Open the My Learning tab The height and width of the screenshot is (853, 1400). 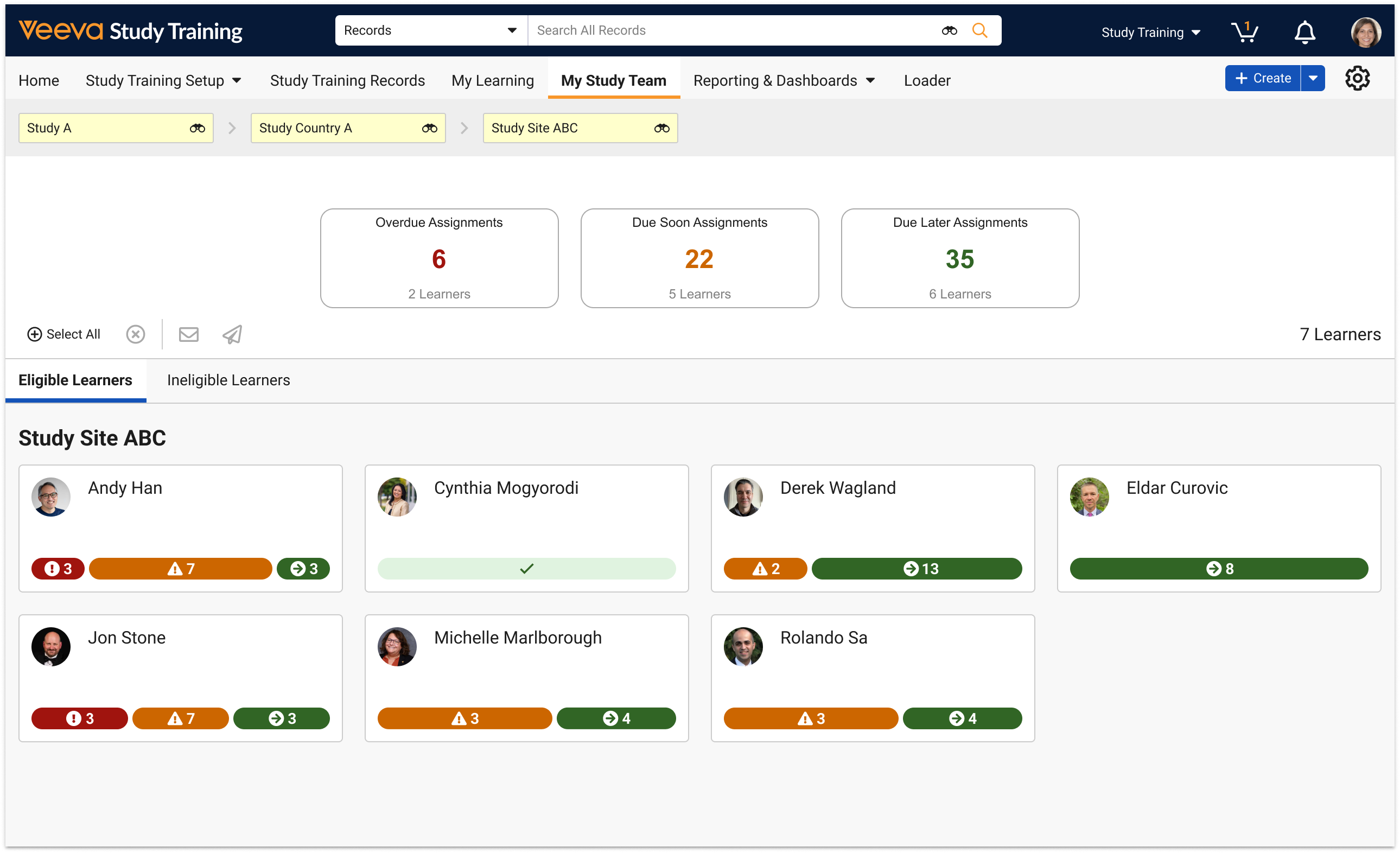493,81
